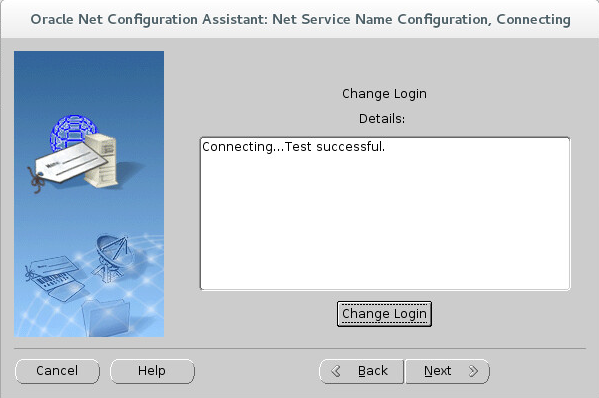Proceed with the Next button

click(x=447, y=371)
